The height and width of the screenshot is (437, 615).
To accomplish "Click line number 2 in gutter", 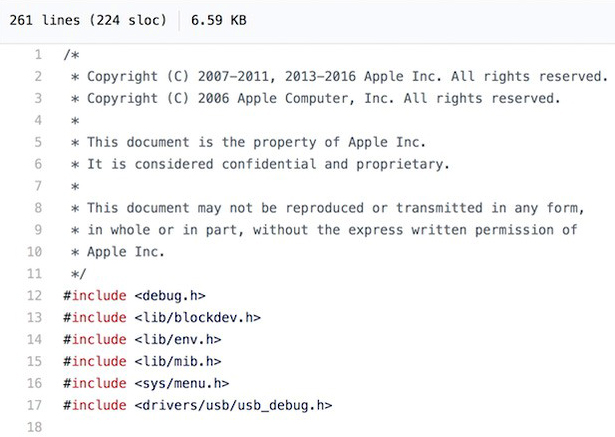I will [38, 76].
